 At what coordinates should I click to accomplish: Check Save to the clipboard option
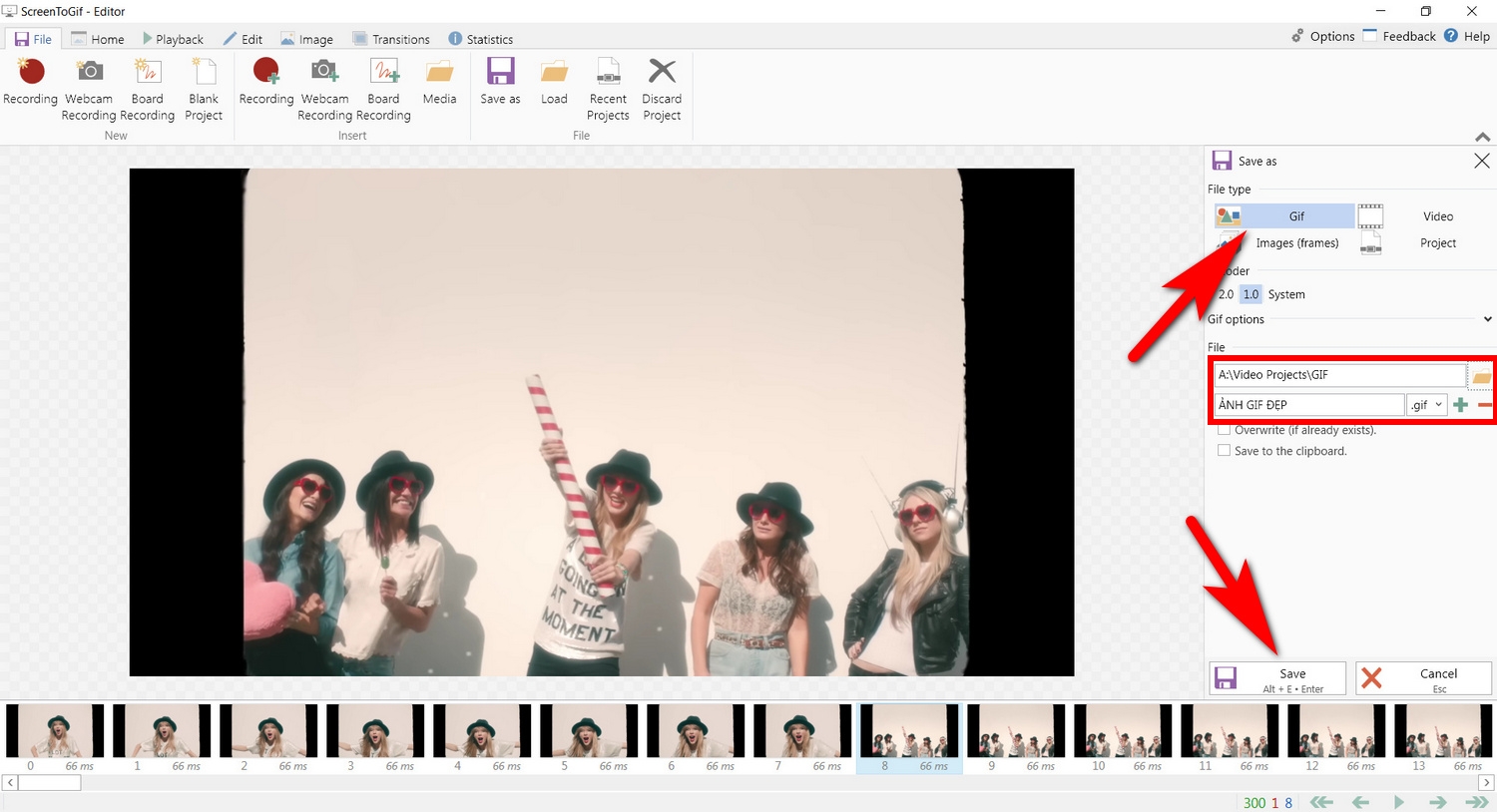1224,451
